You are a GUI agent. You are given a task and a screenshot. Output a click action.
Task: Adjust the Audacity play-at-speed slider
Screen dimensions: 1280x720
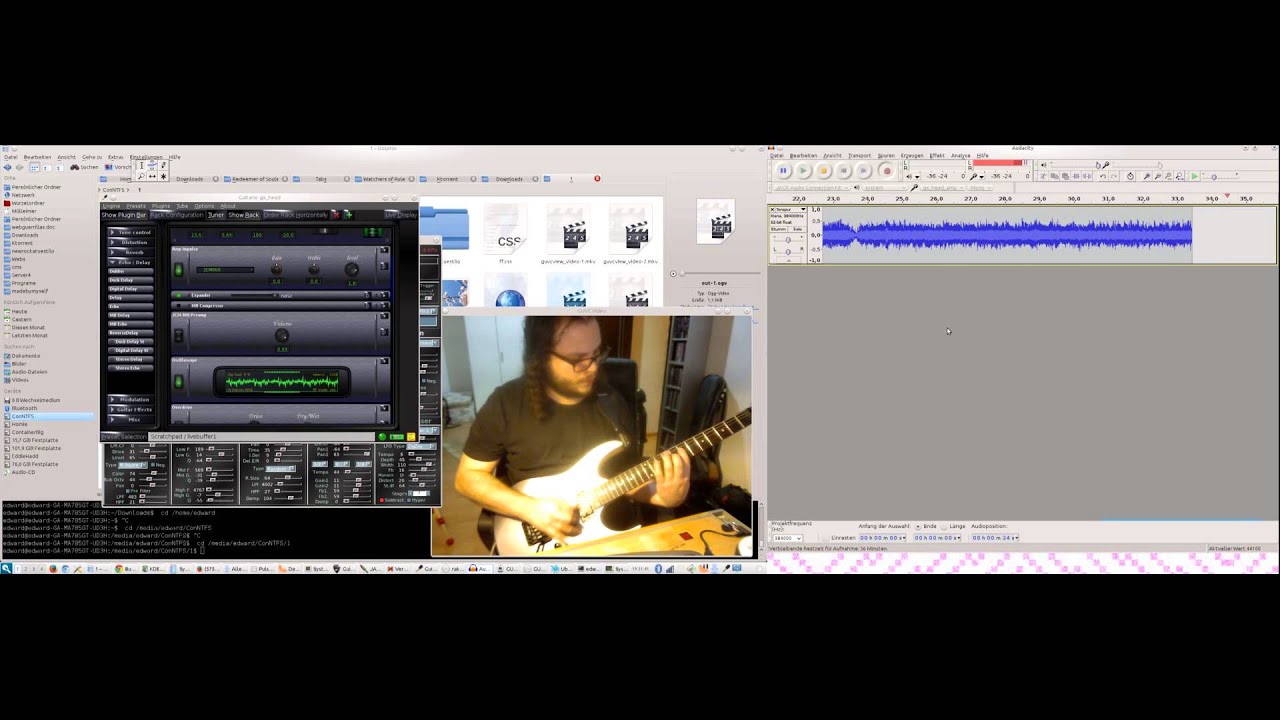(1221, 176)
